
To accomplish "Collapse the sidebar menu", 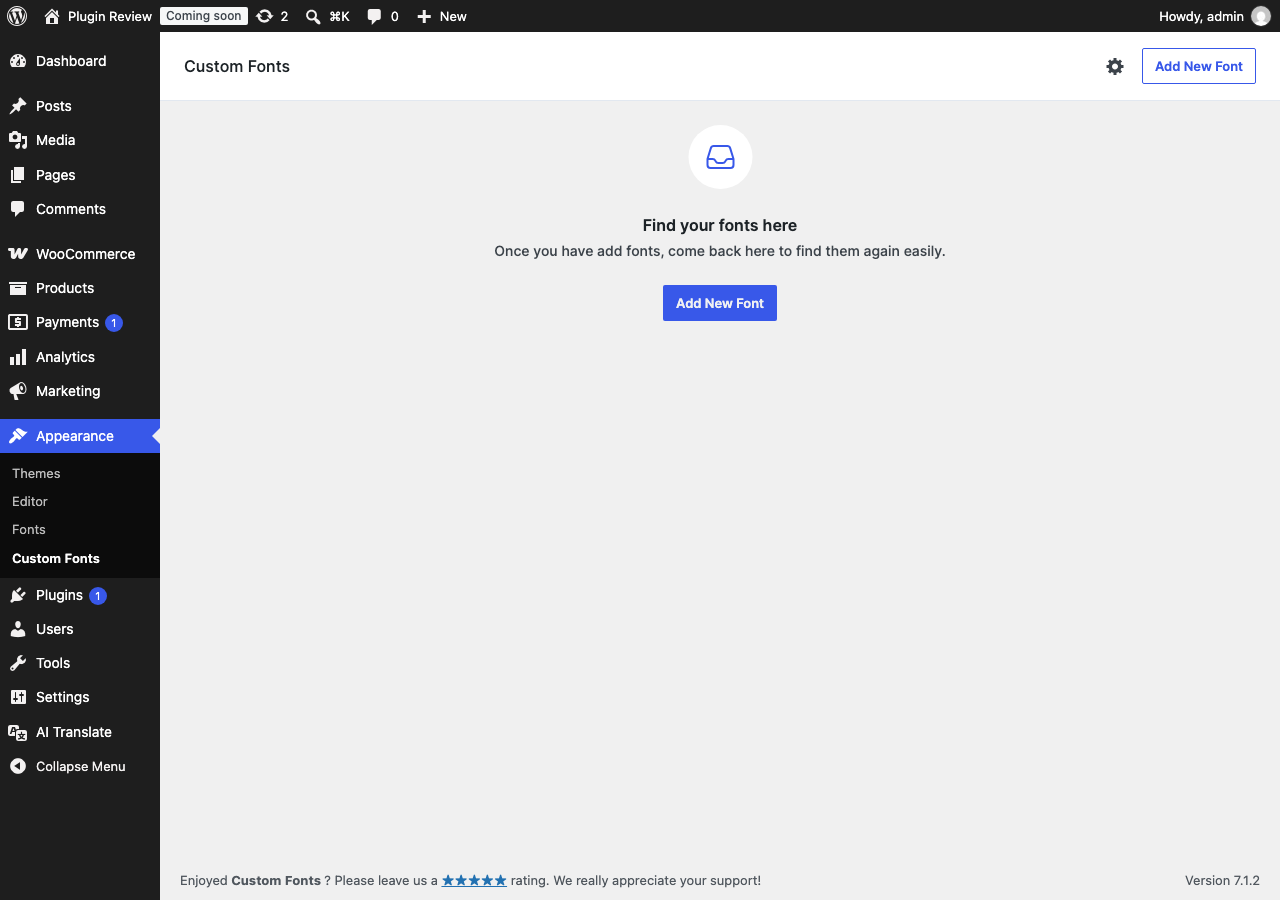I will pyautogui.click(x=80, y=766).
